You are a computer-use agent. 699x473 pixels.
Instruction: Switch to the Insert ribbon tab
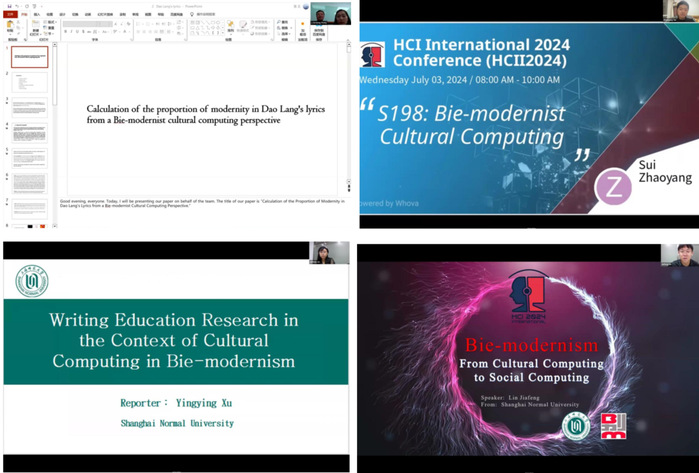pyautogui.click(x=37, y=15)
